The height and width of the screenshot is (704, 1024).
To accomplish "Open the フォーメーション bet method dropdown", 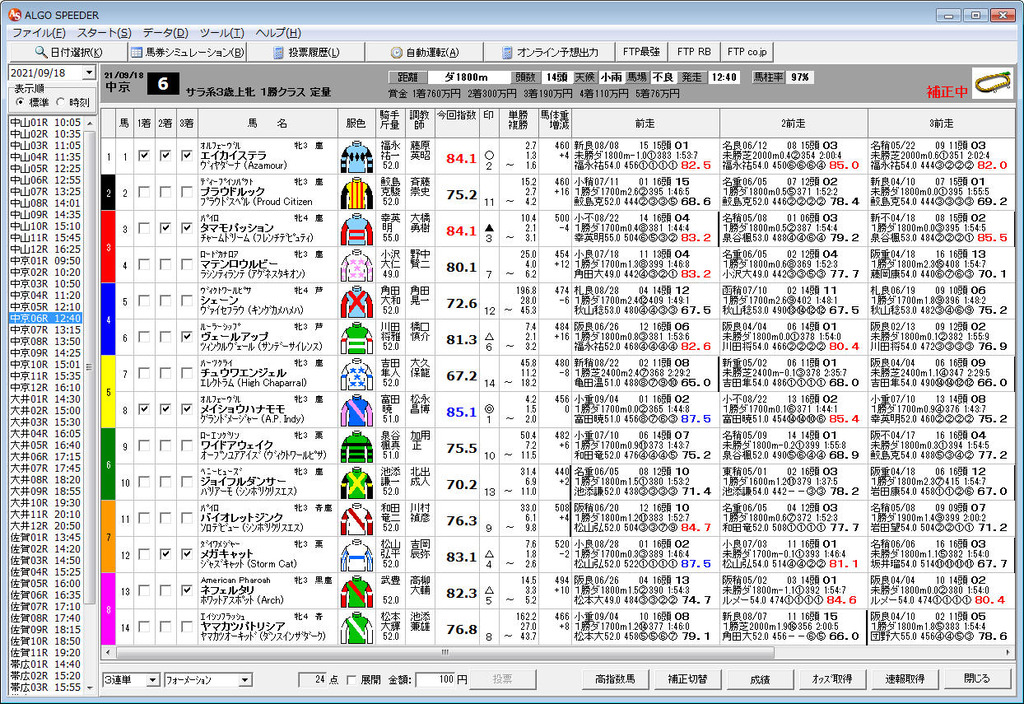I will [x=244, y=680].
